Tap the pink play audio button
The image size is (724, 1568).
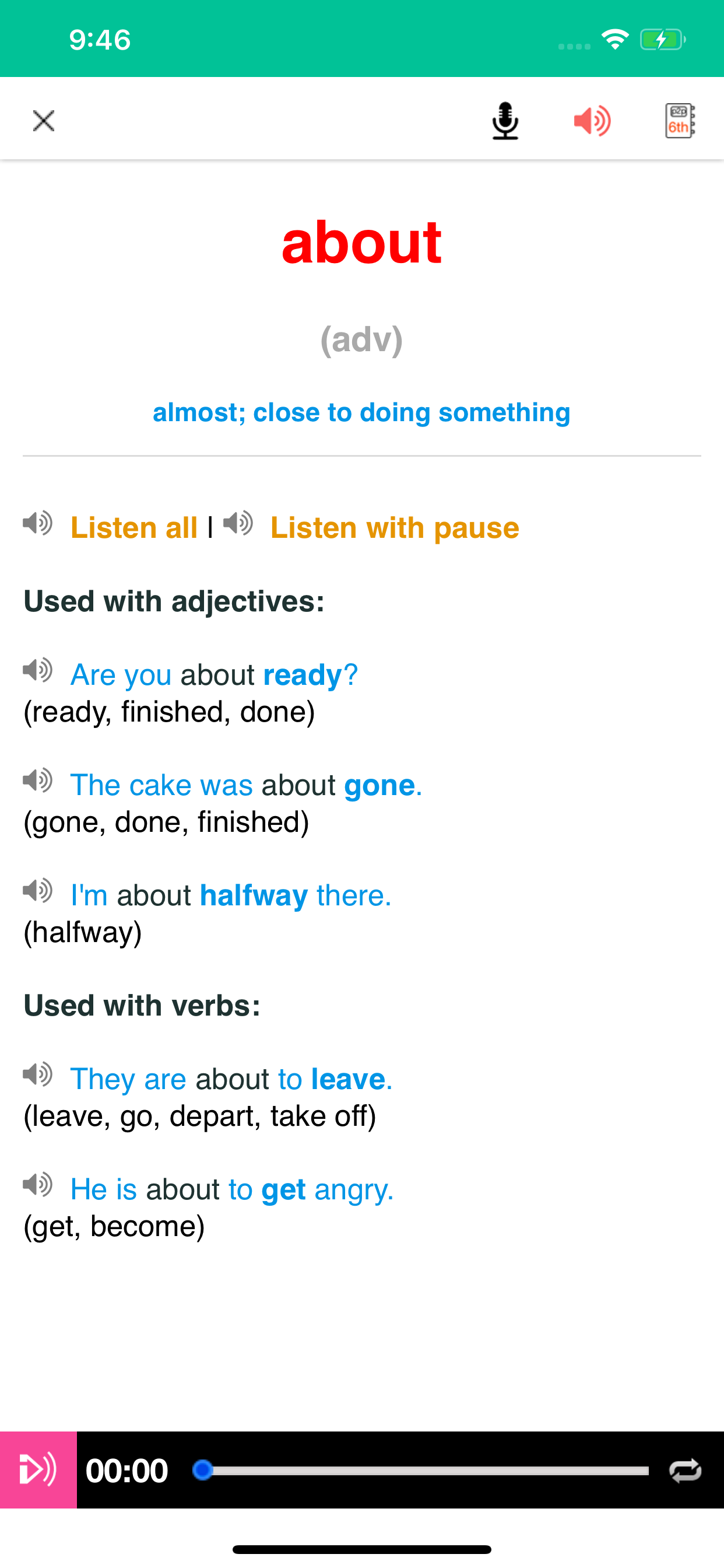[38, 1470]
